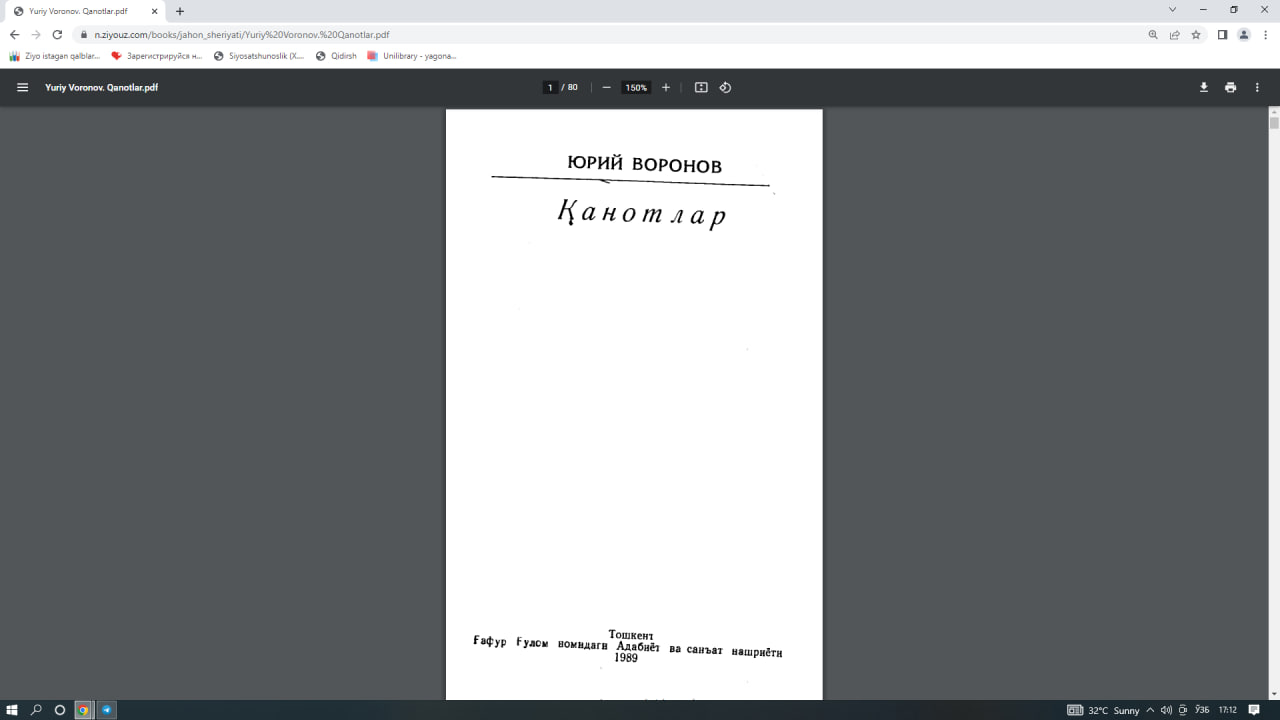Zoom in using the plus icon
This screenshot has width=1280, height=720.
pos(665,87)
